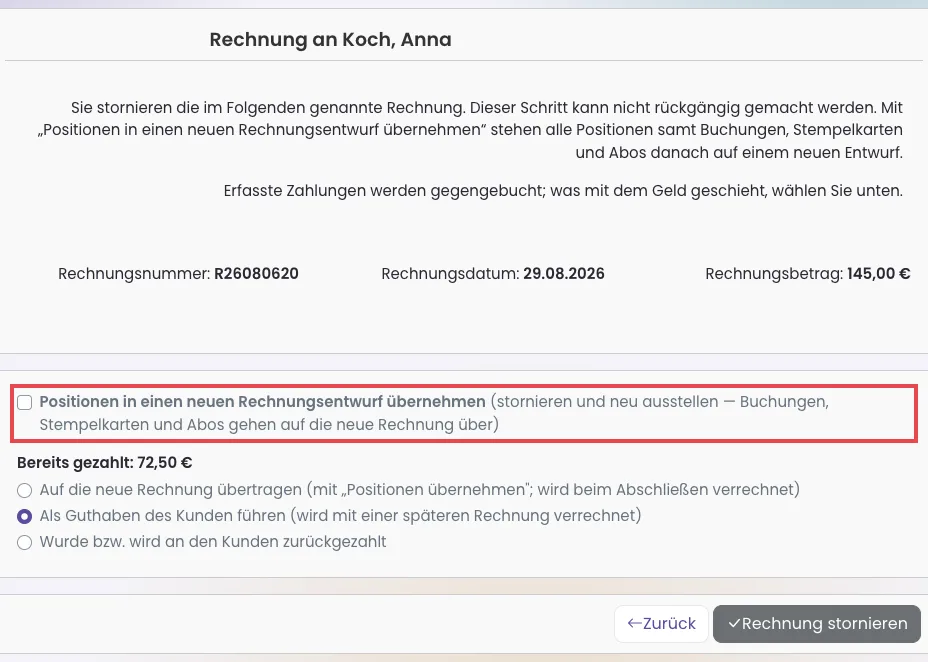This screenshot has width=928, height=662.
Task: Click the heading 'Rechnung an Koch, Anna'
Action: pyautogui.click(x=330, y=40)
